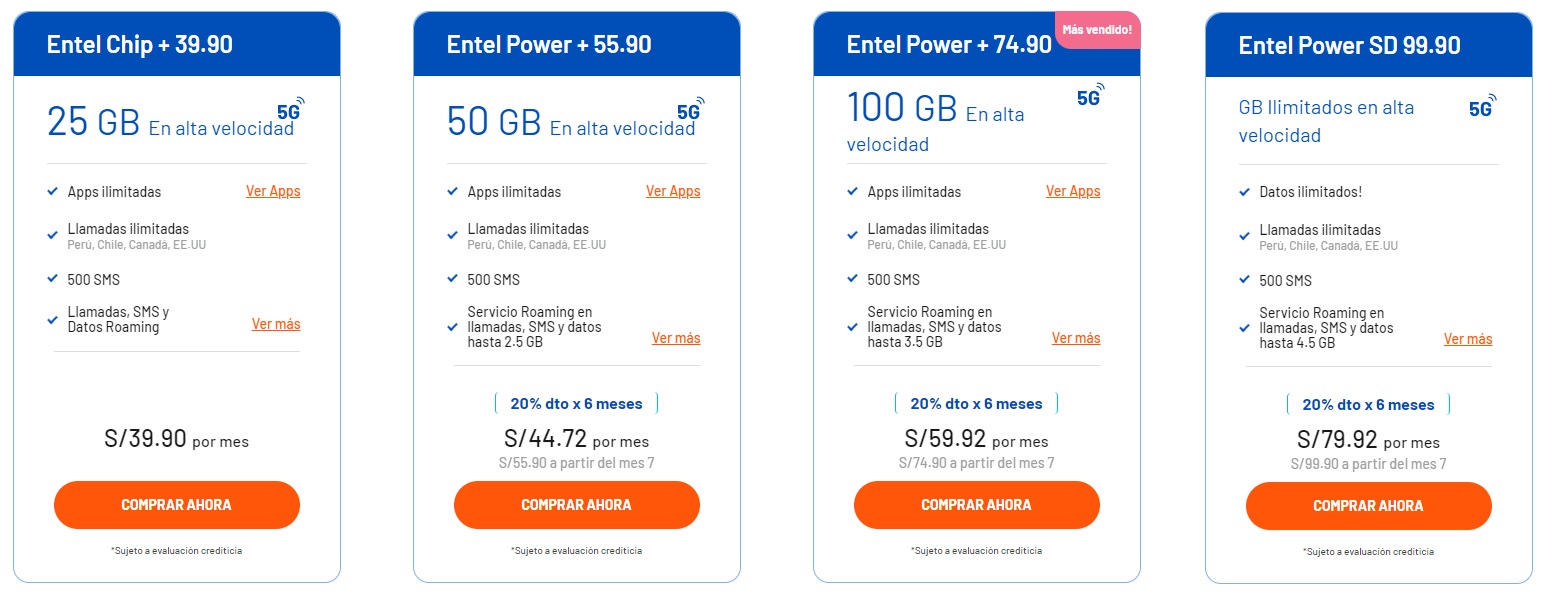The image size is (1551, 604).
Task: Click Comprar Ahora on the Entel Power SD 99.90 plan
Action: [1368, 506]
